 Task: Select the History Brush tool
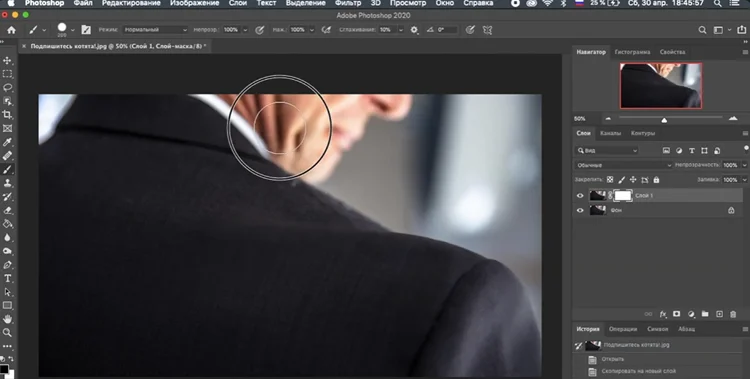(x=8, y=197)
